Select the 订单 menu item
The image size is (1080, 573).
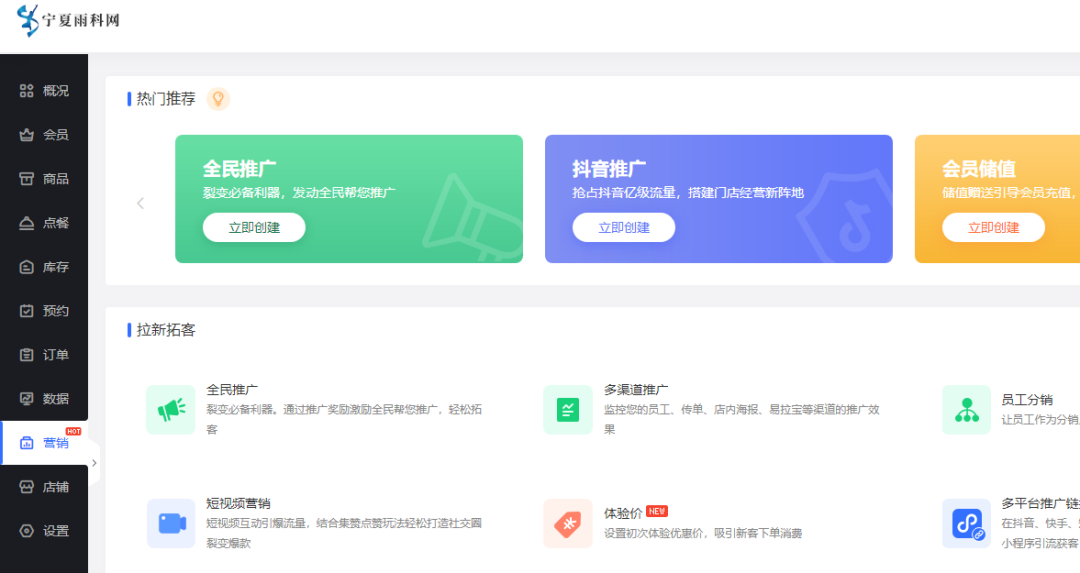pos(44,355)
